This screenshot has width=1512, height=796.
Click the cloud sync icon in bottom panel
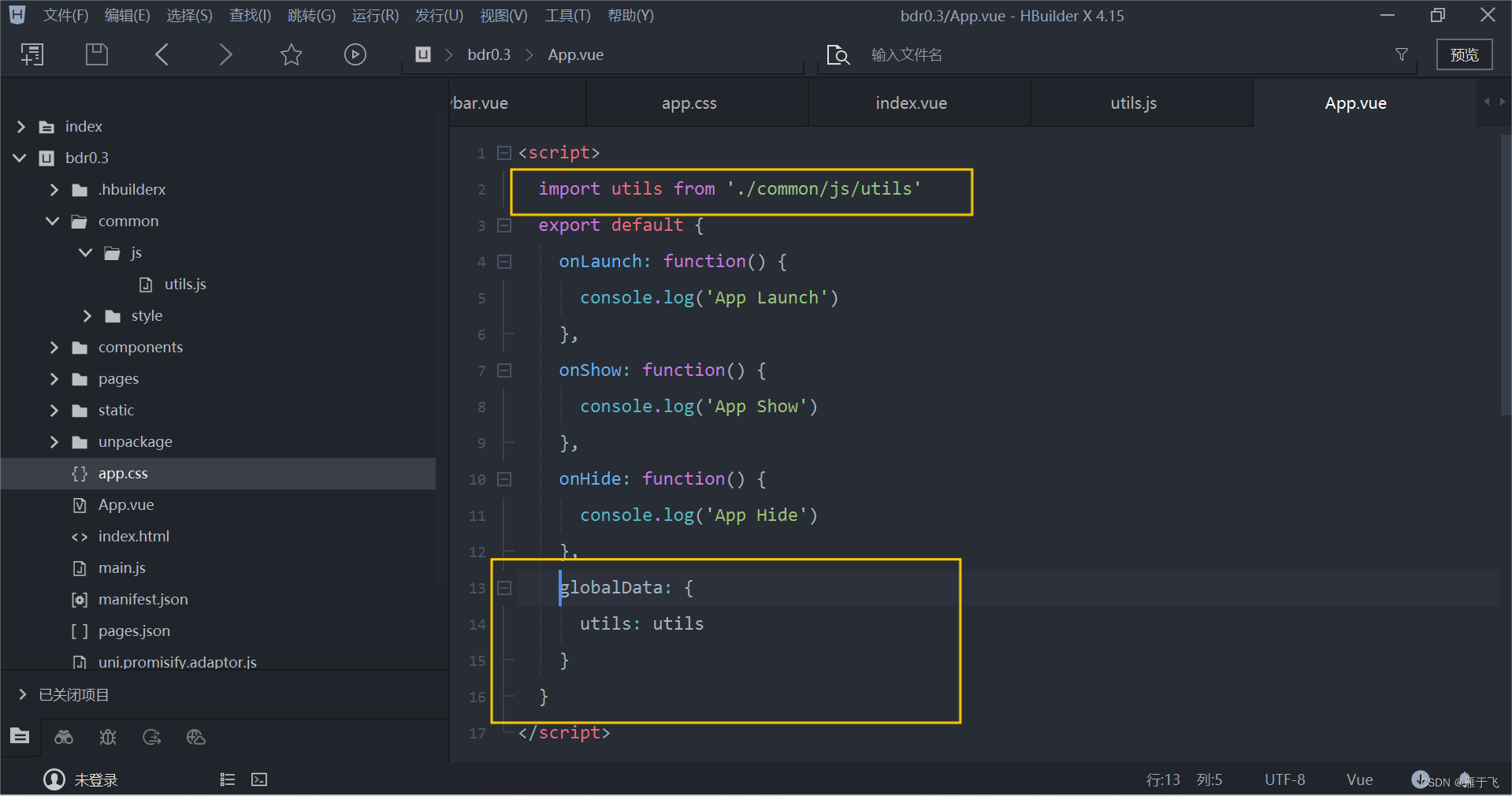pyautogui.click(x=196, y=737)
